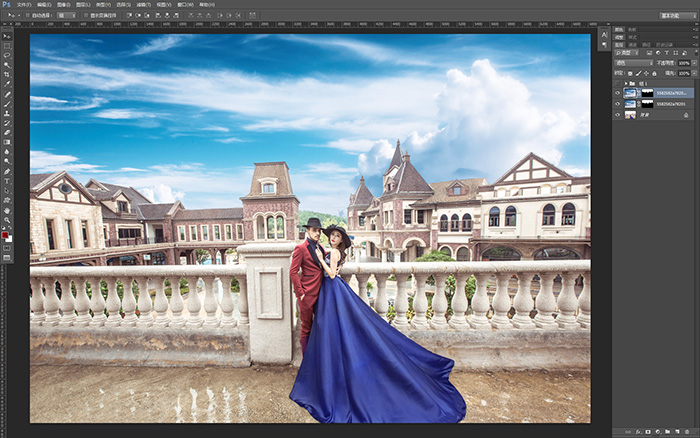This screenshot has height=438, width=700.
Task: Select the Hand tool
Action: 7,210
